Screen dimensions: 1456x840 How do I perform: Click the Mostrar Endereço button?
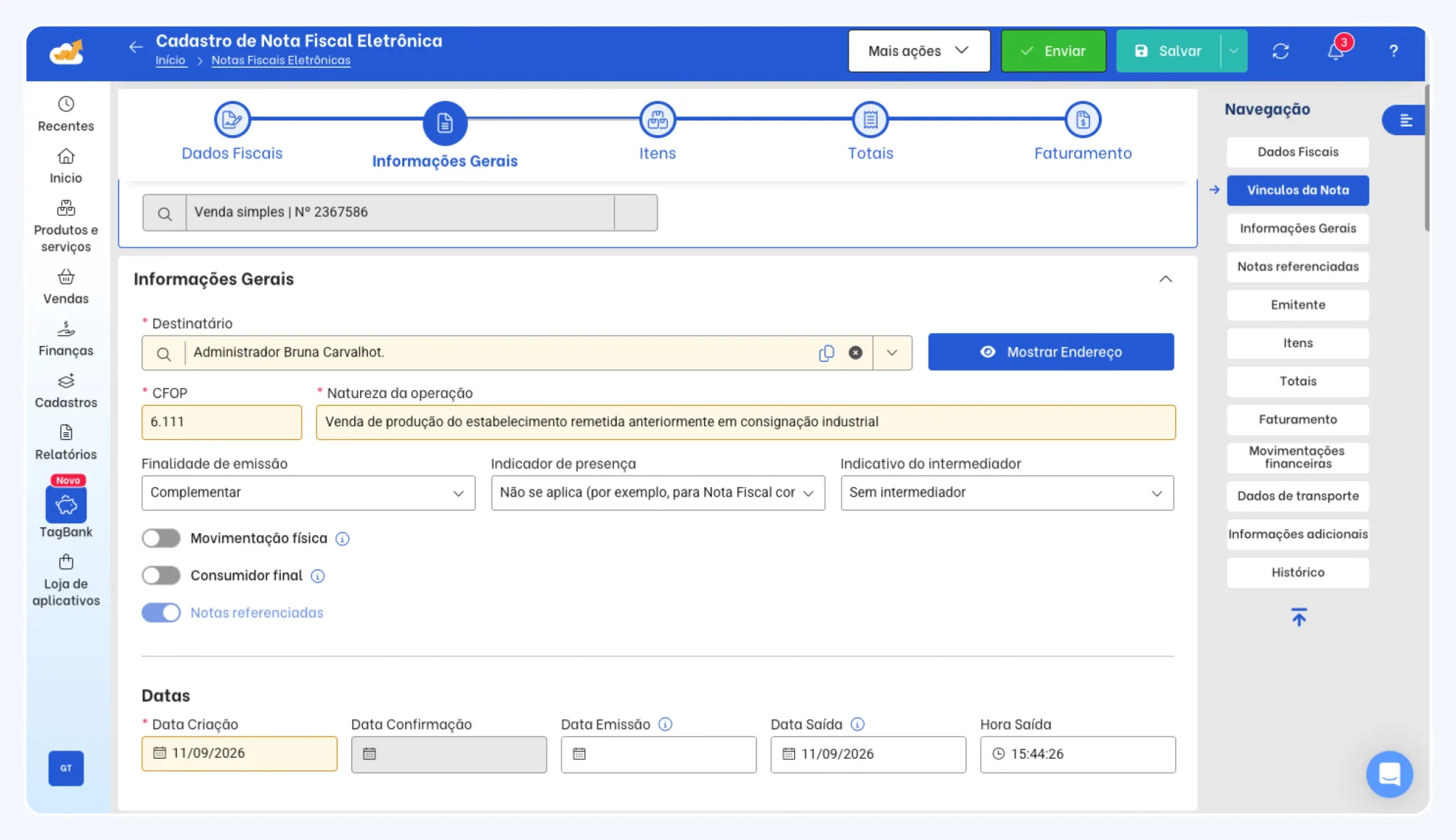(x=1051, y=352)
